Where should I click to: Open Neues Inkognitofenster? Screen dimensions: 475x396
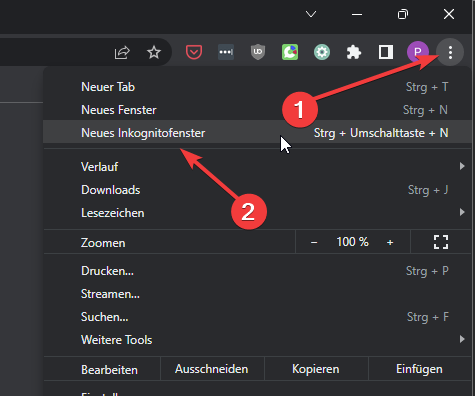[257, 133]
